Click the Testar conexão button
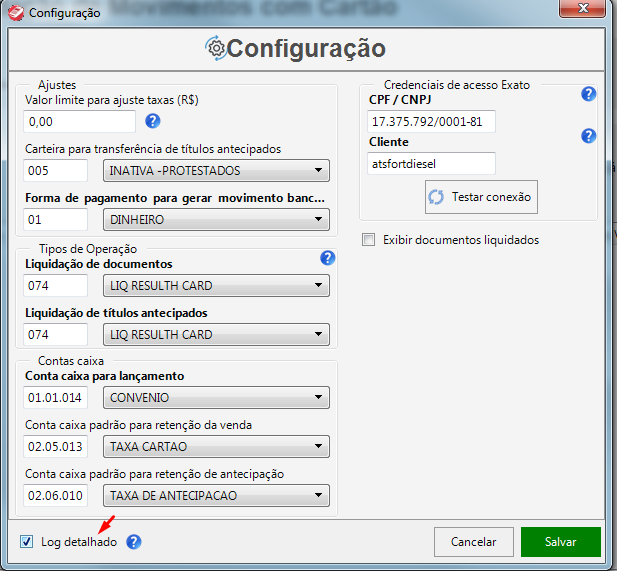The width and height of the screenshot is (617, 571). (481, 197)
